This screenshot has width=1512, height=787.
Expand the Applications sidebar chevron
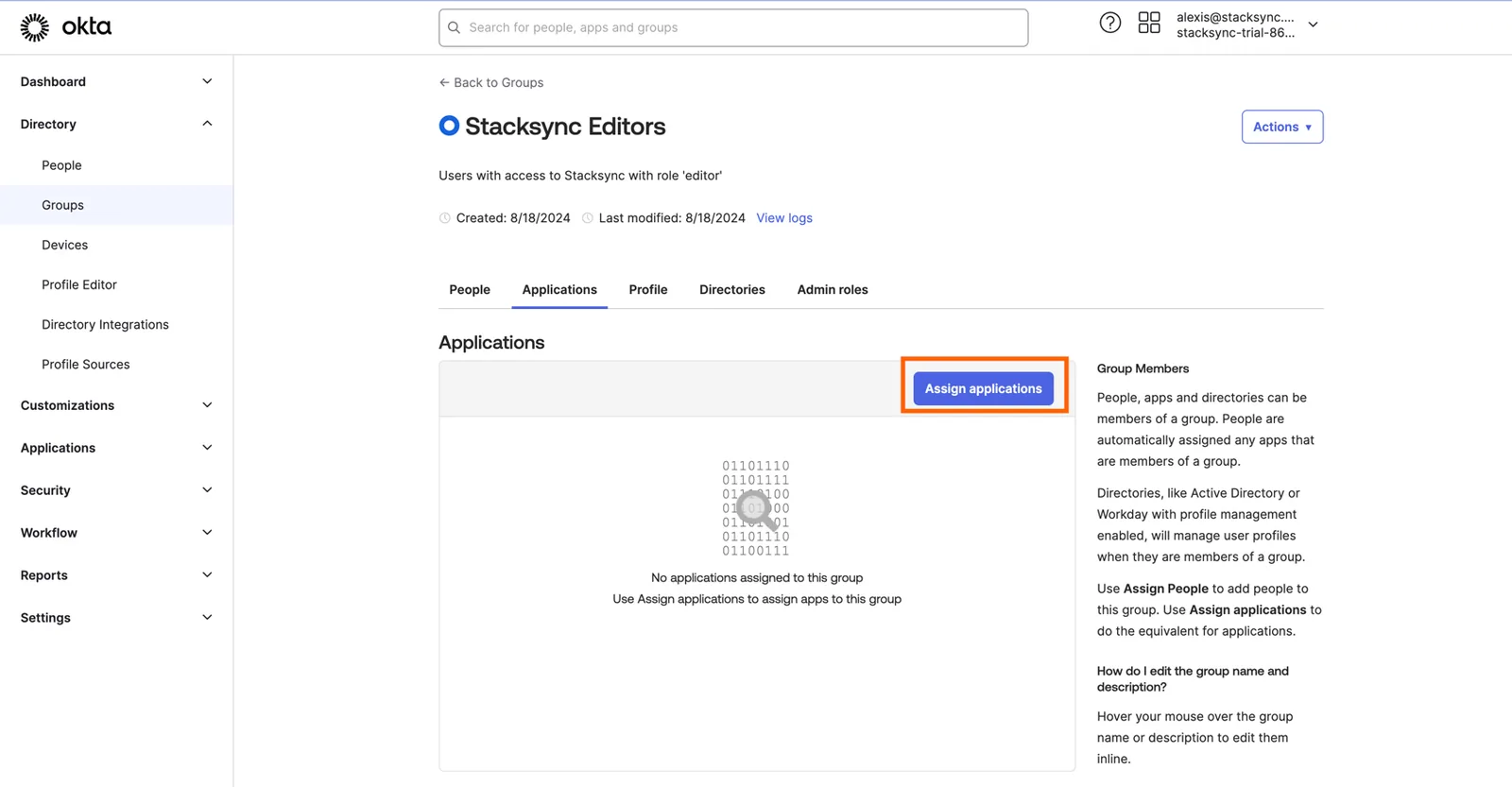tap(207, 448)
